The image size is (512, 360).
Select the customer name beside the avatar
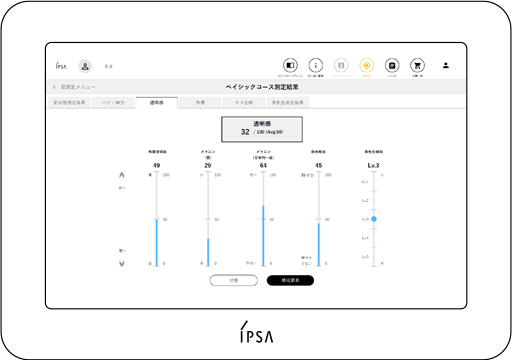[x=109, y=66]
